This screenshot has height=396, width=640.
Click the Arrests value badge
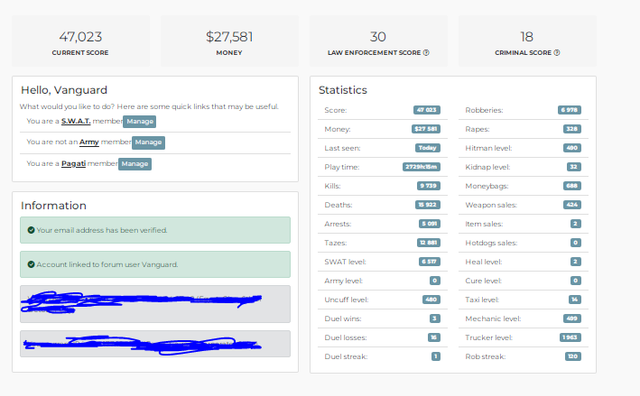point(430,224)
